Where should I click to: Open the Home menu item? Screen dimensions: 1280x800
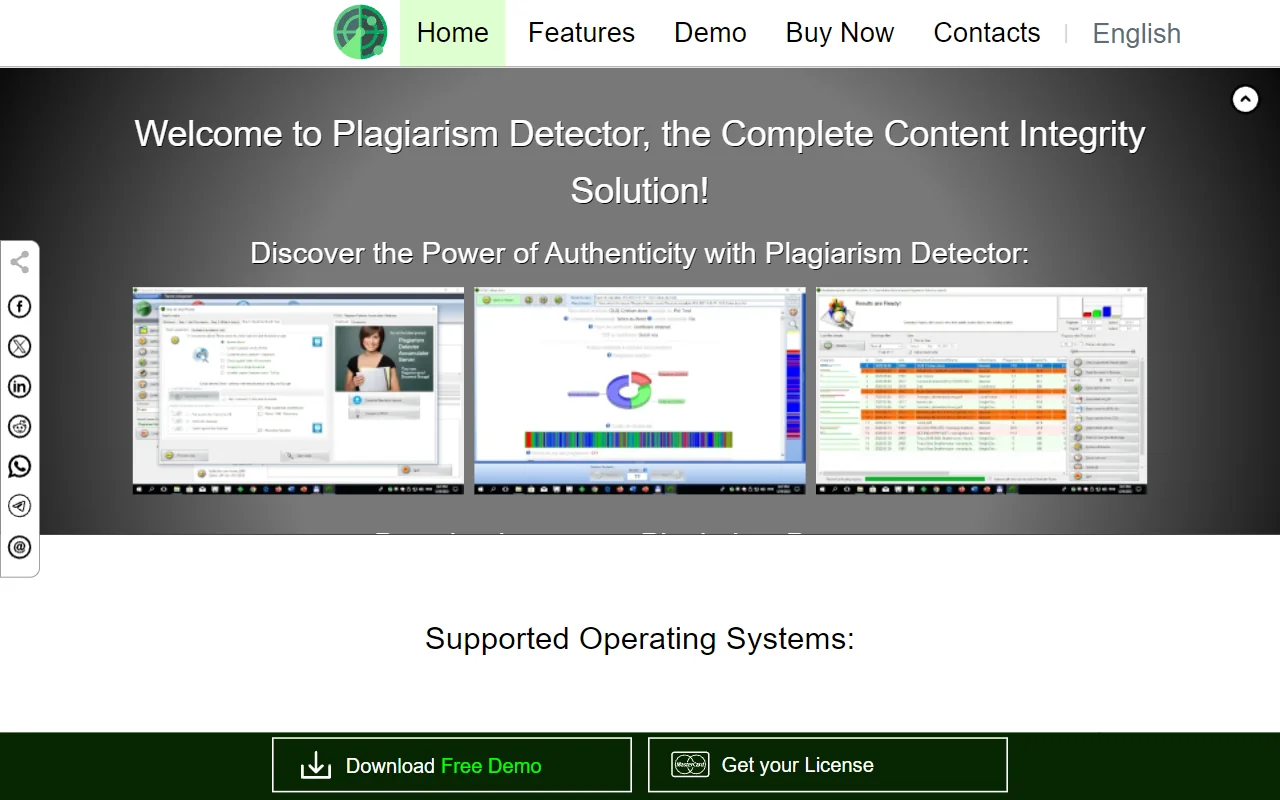(453, 33)
